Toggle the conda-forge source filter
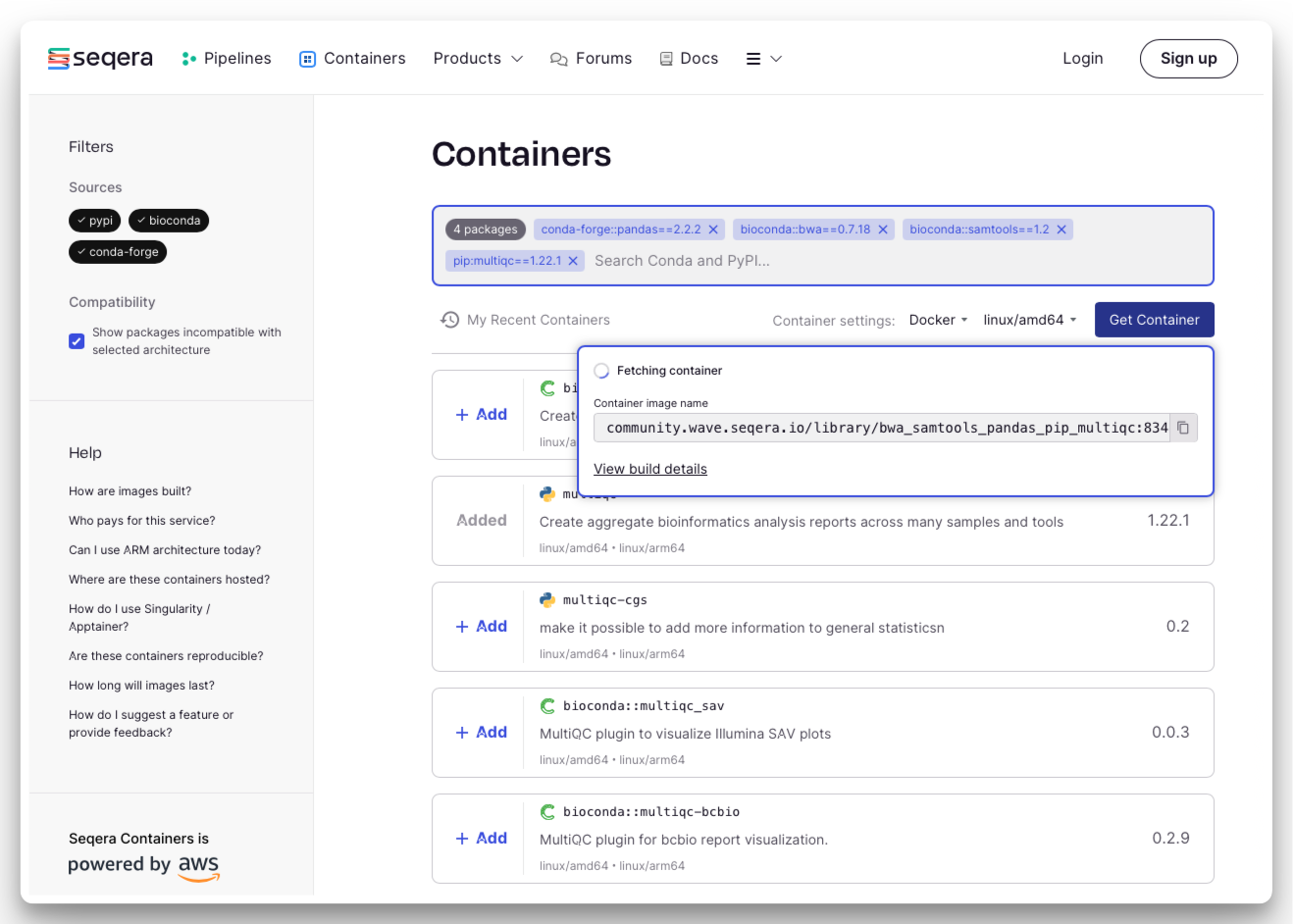The image size is (1293, 924). click(118, 252)
